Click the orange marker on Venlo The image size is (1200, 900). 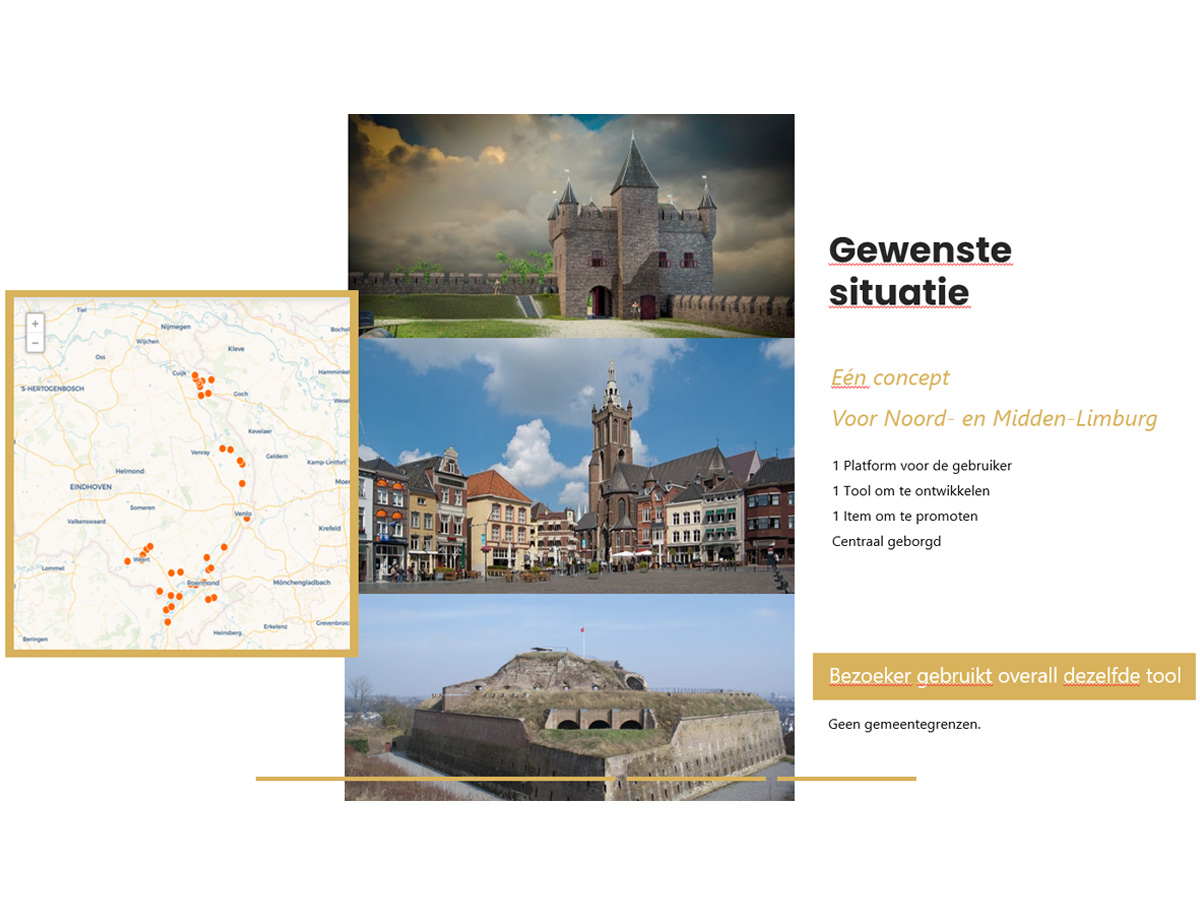click(247, 518)
